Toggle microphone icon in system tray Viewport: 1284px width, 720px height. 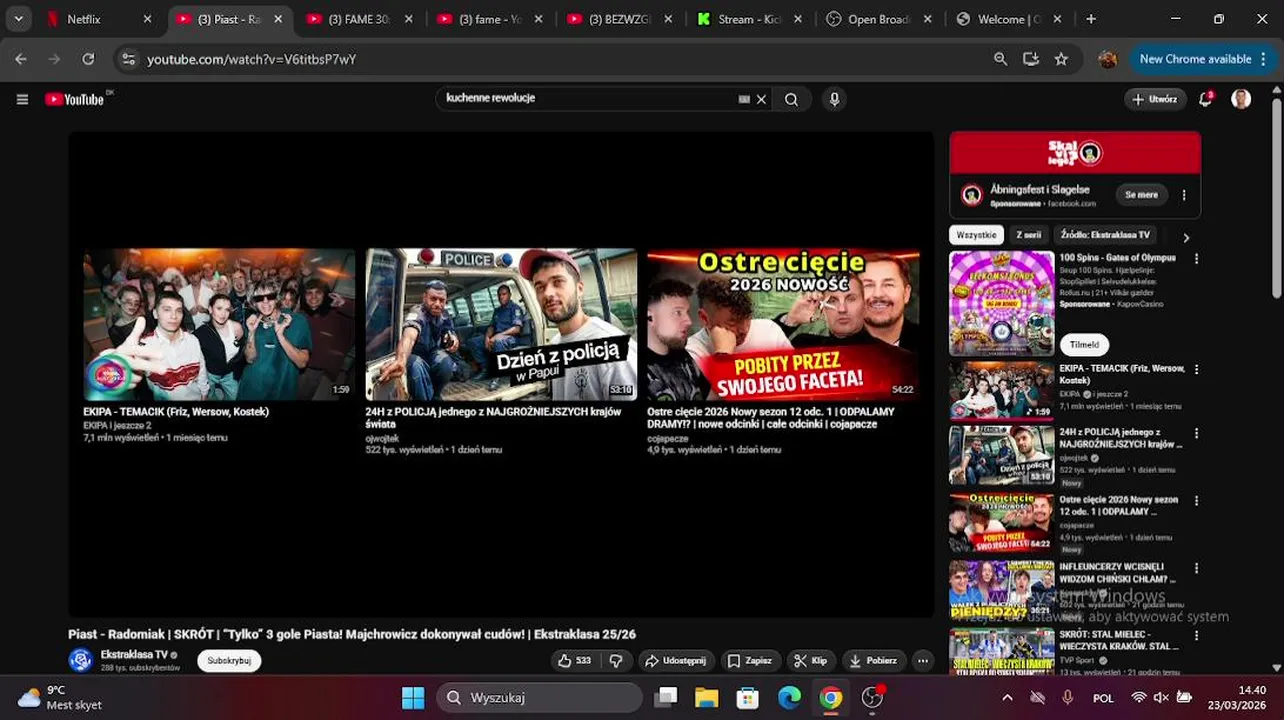pos(1067,698)
